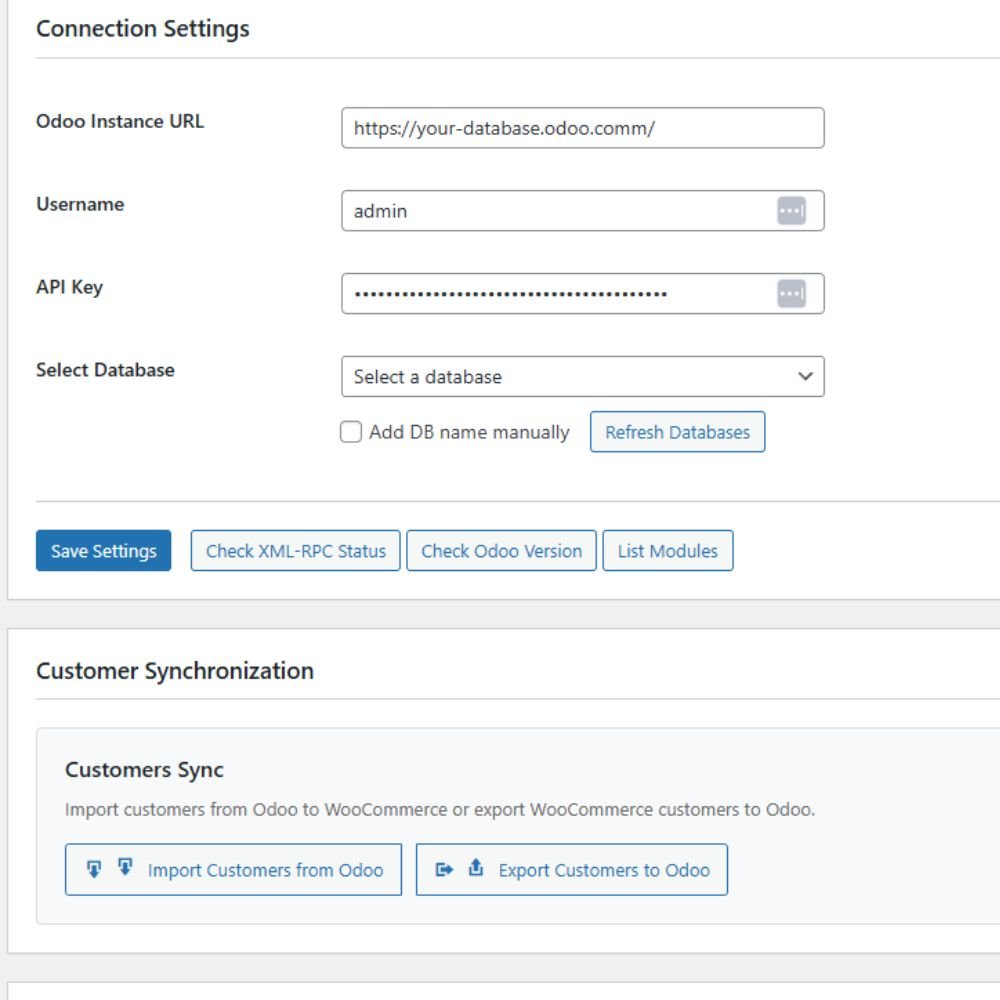Click the password manager icon in API Key field
1000x1000 pixels.
791,294
